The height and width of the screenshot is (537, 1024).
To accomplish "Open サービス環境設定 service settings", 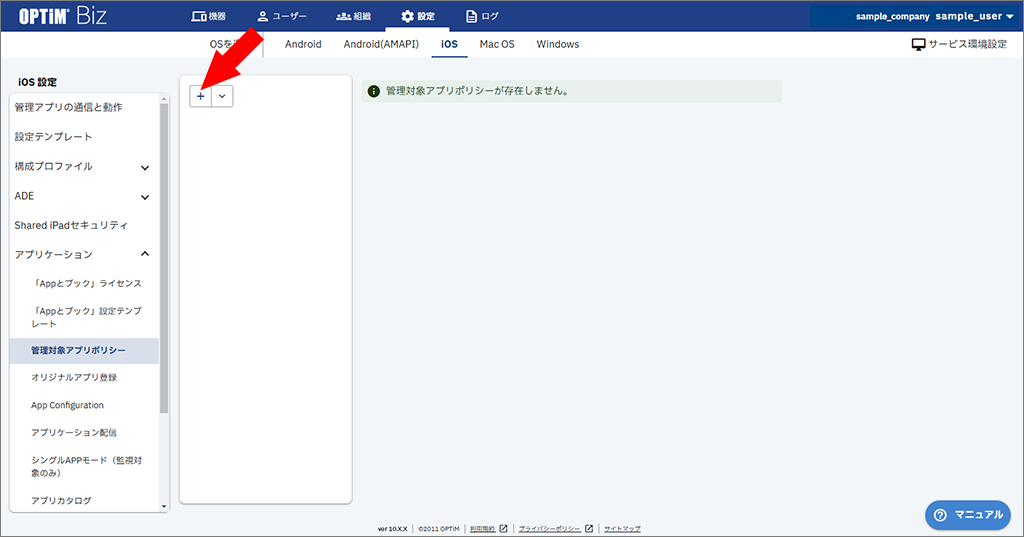I will coord(959,44).
